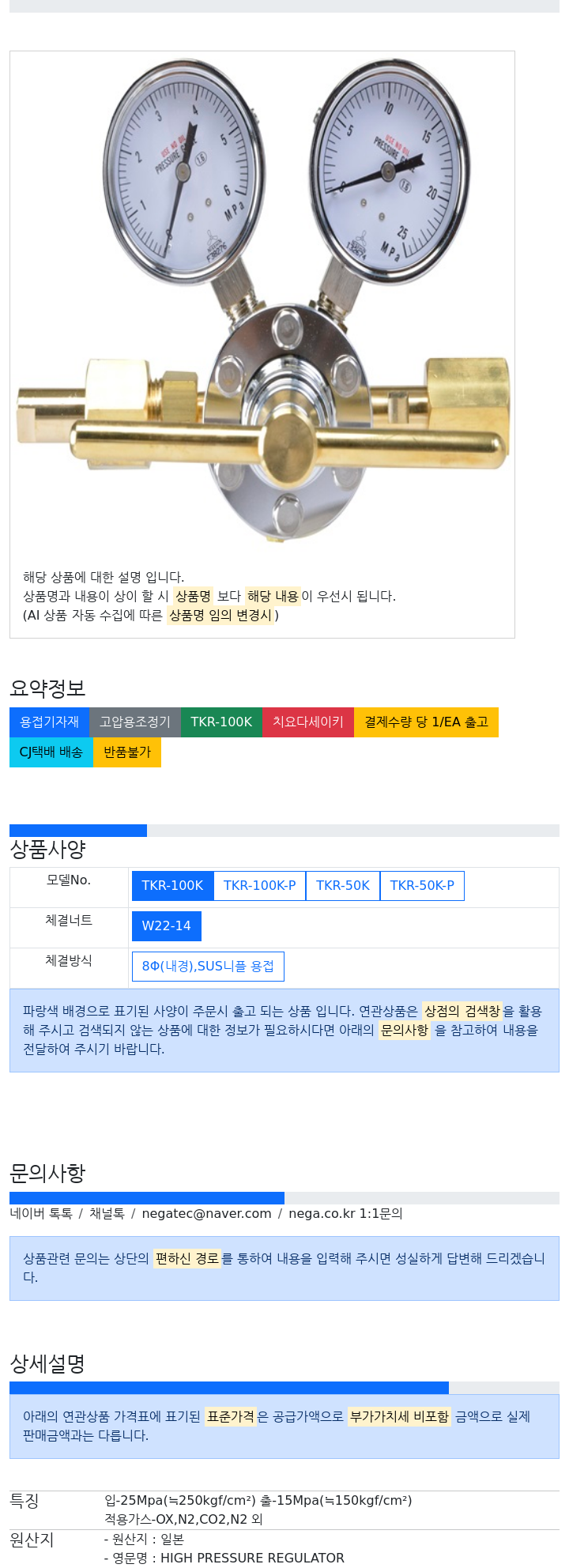The height and width of the screenshot is (1568, 569).
Task: Click the W22-14 coupling nut option
Action: tap(167, 926)
